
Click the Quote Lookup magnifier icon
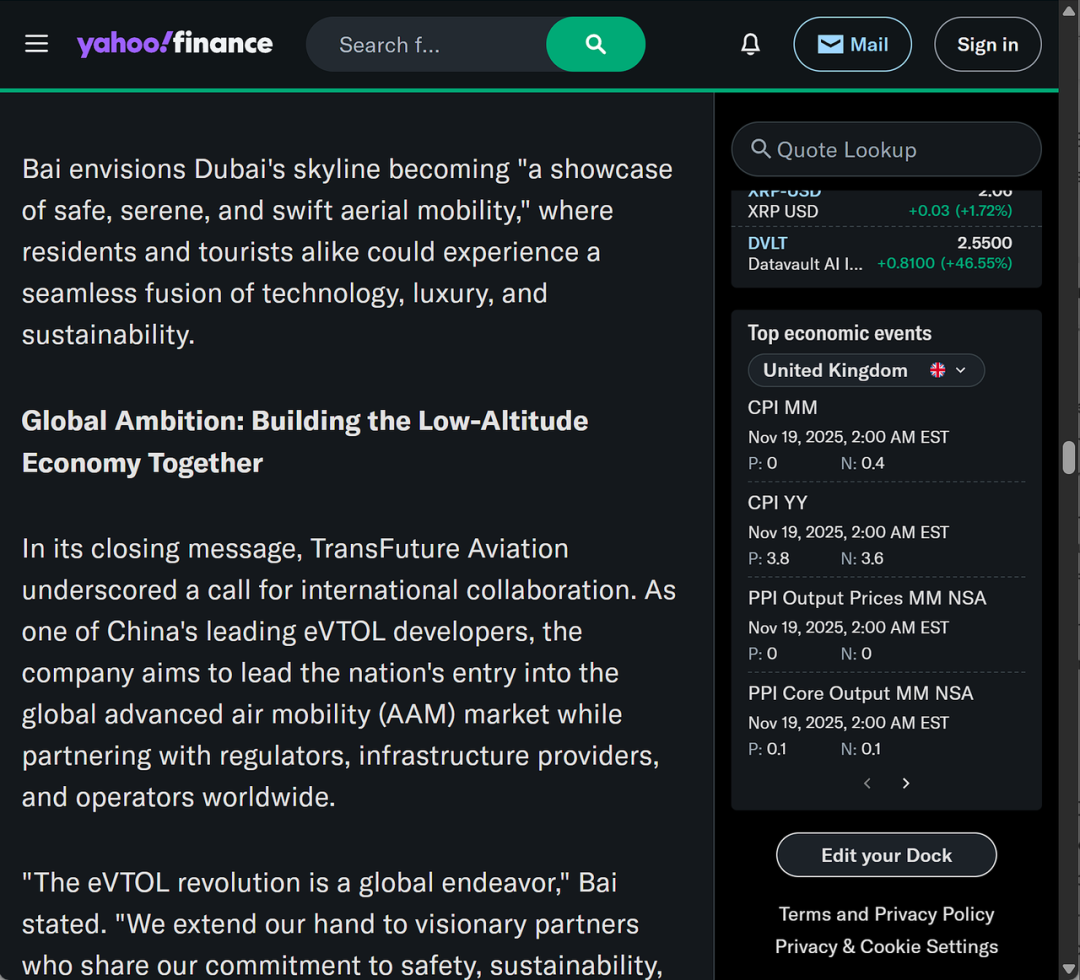point(760,149)
